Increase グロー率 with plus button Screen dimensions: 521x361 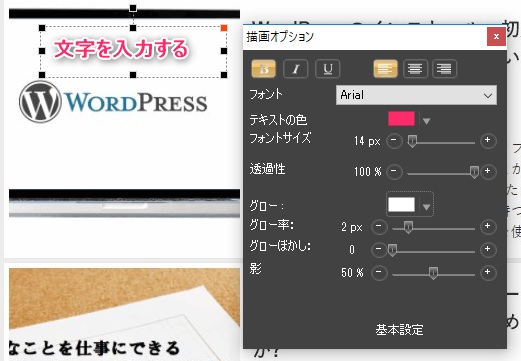(488, 227)
